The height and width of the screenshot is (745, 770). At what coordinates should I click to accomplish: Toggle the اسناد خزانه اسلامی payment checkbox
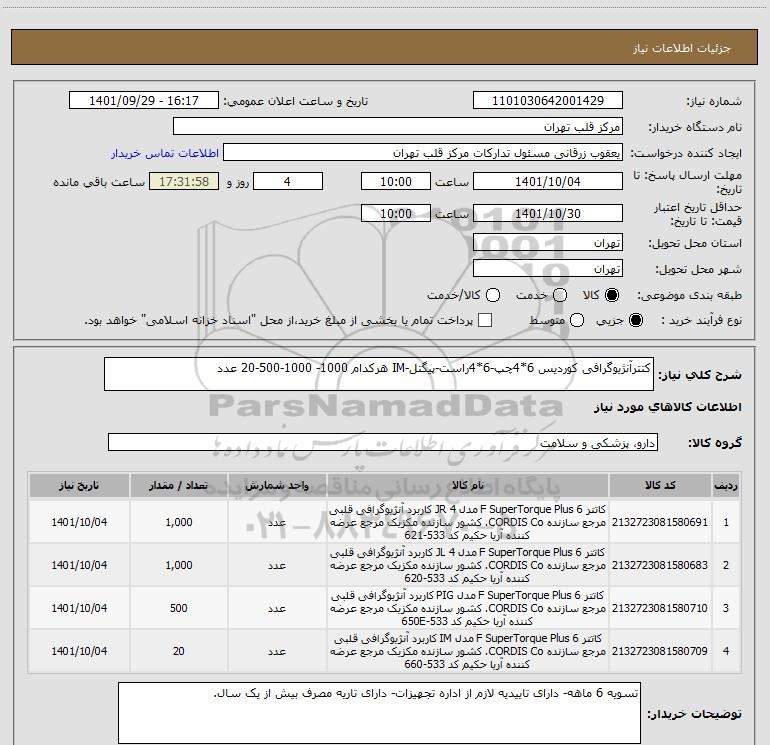click(485, 320)
